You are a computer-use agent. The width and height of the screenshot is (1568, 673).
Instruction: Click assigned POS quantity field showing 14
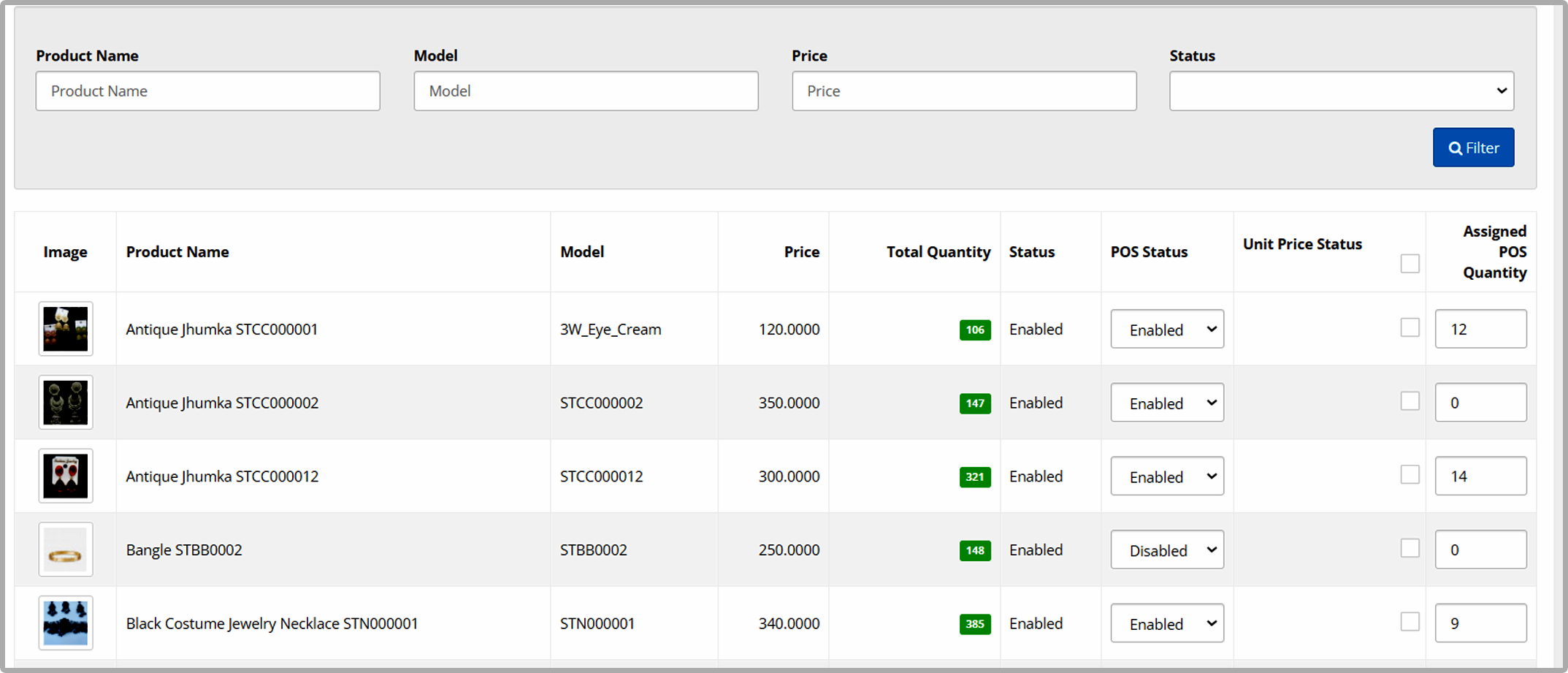(x=1480, y=476)
